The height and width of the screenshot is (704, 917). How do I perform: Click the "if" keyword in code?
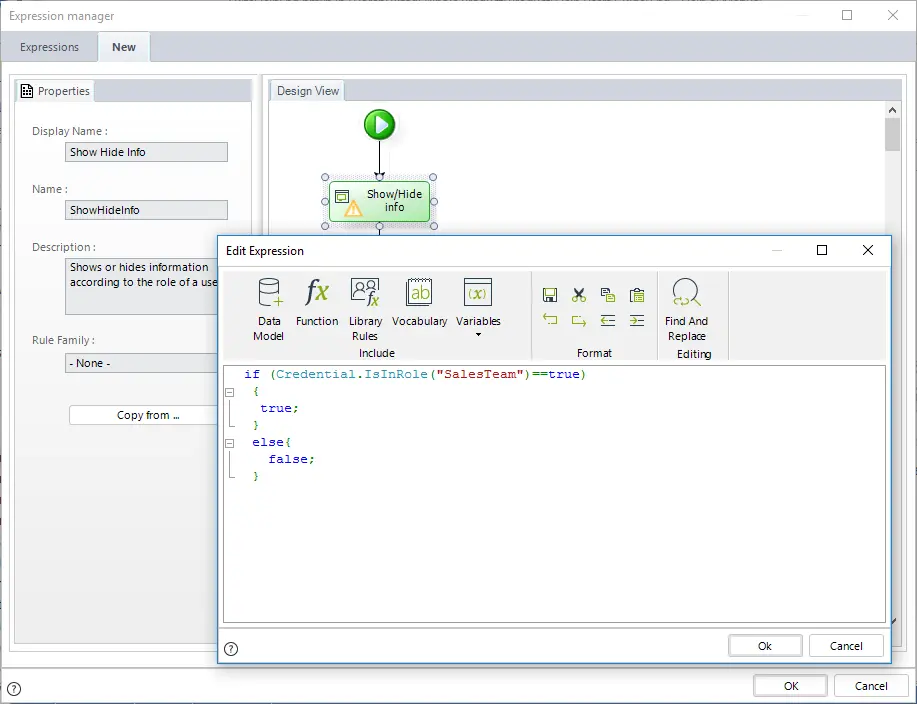click(252, 374)
